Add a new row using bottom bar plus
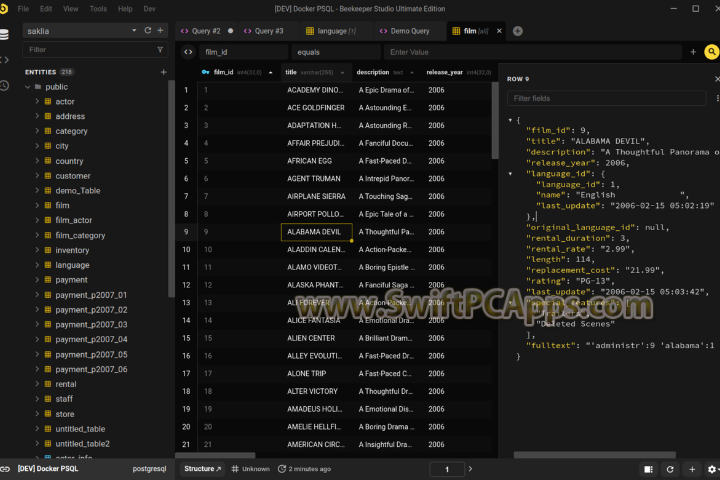Screen dimensions: 720x480 [x=692, y=469]
